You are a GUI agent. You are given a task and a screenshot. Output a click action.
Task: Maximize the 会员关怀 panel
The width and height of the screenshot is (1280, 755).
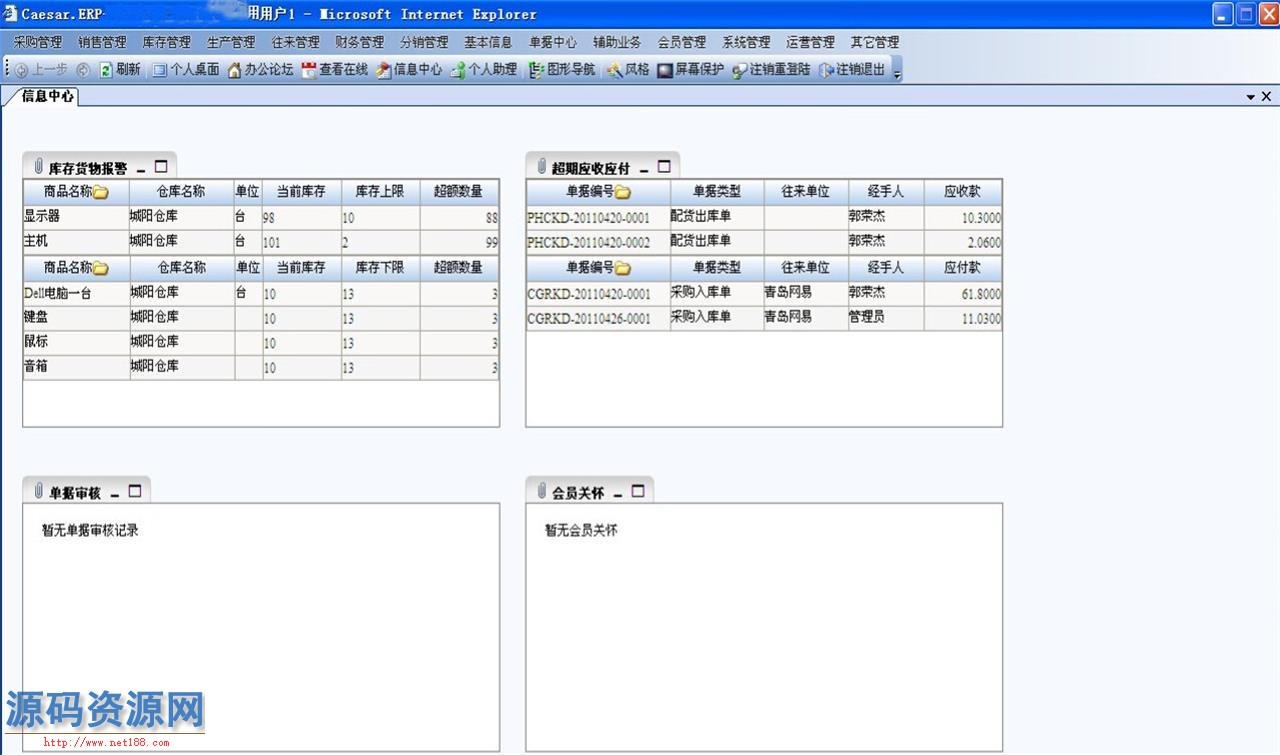[x=638, y=491]
